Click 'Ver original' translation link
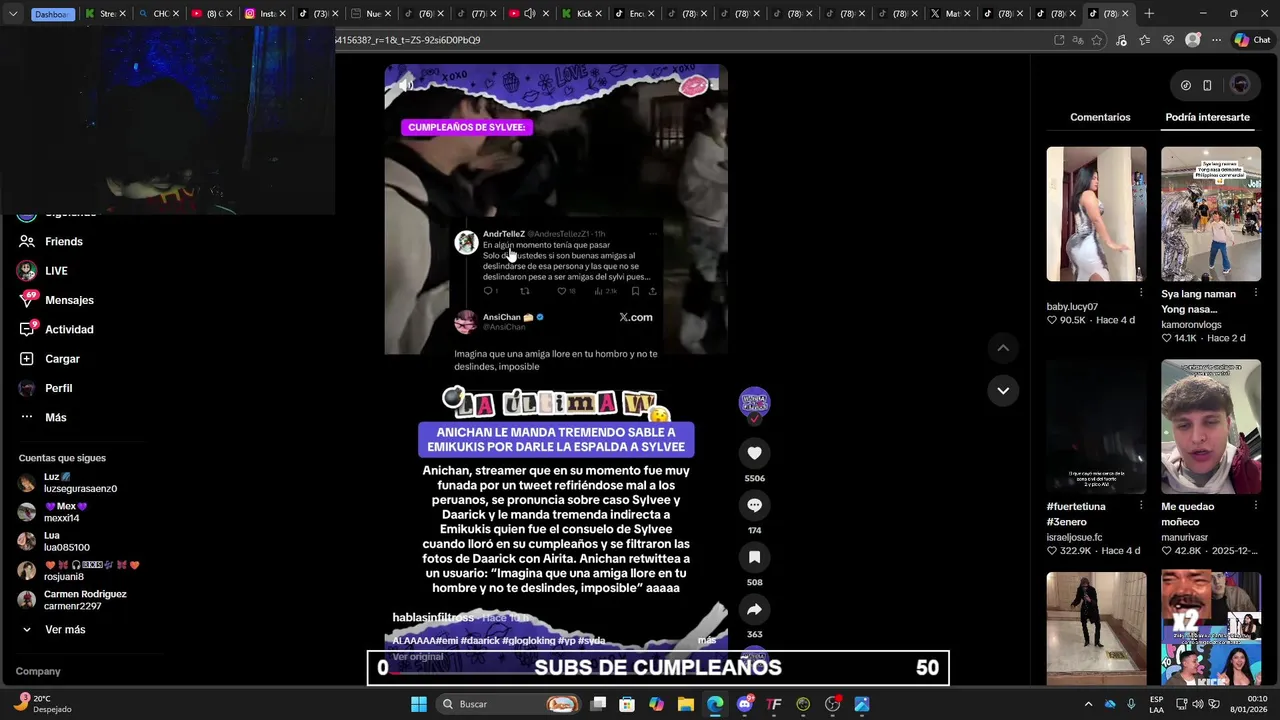Image resolution: width=1280 pixels, height=720 pixels. [418, 657]
